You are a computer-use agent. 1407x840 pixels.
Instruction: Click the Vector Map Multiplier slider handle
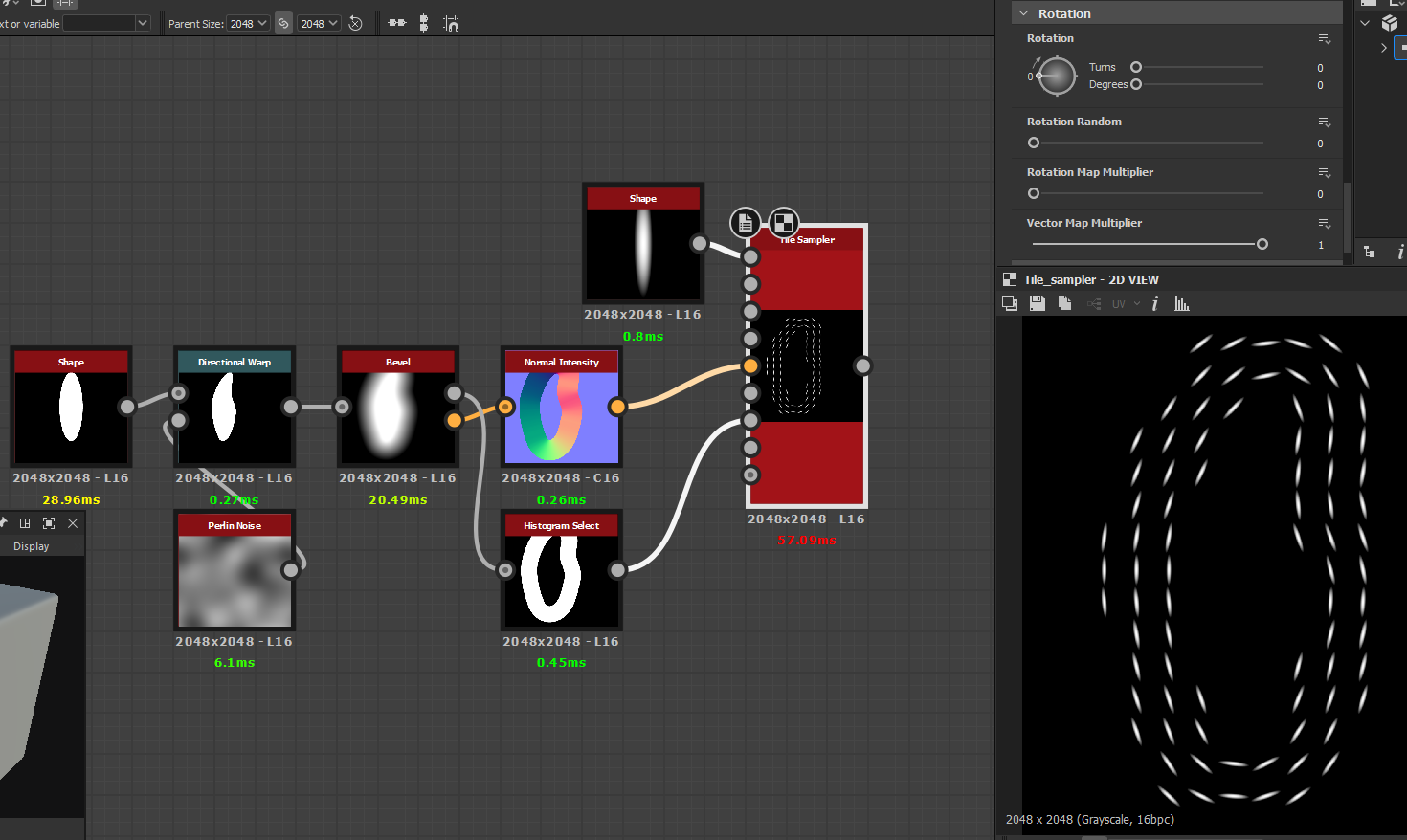(x=1262, y=244)
